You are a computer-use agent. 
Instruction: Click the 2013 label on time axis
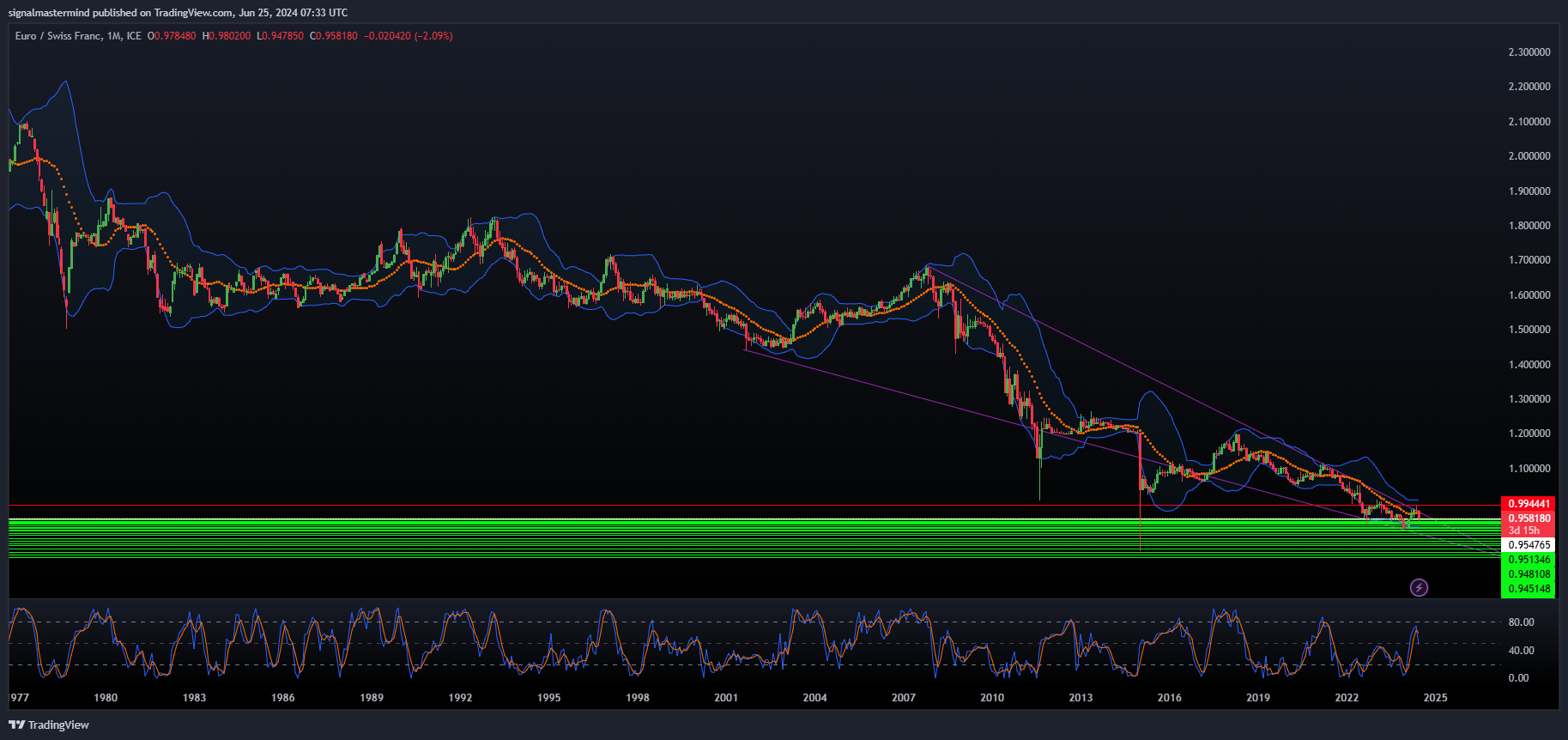coord(1081,698)
